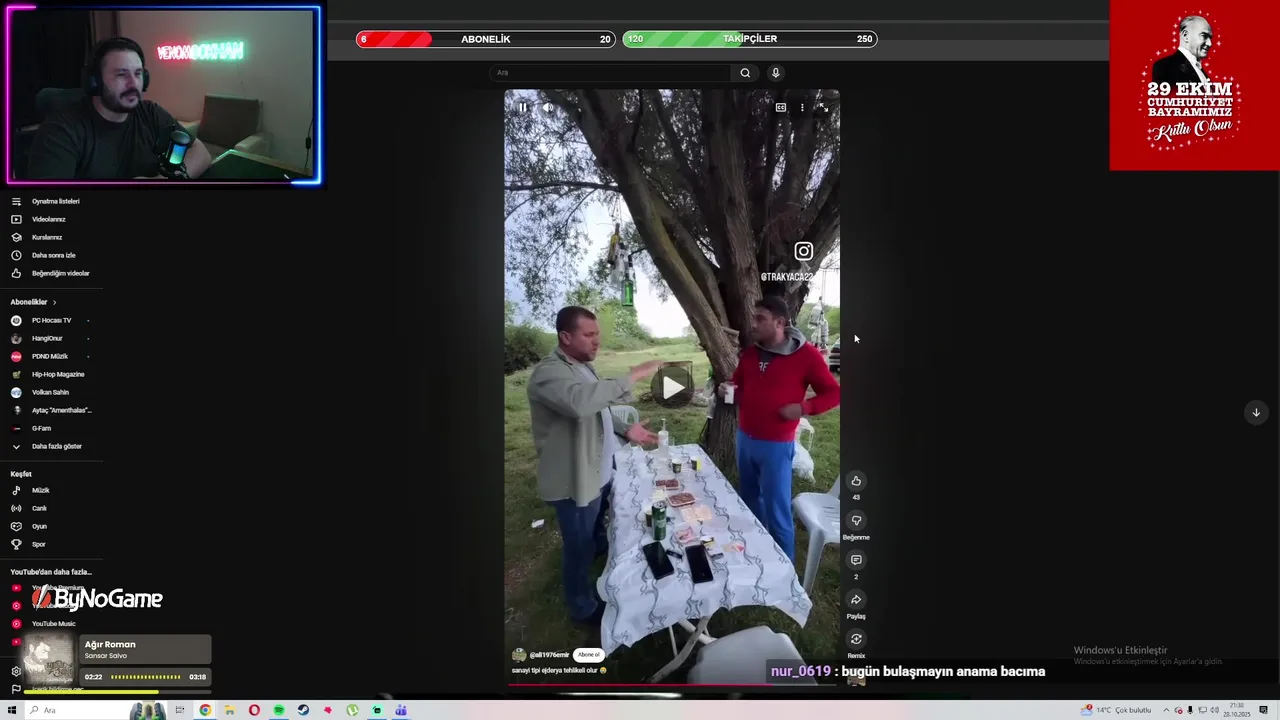Click the report history flag icon

16,689
